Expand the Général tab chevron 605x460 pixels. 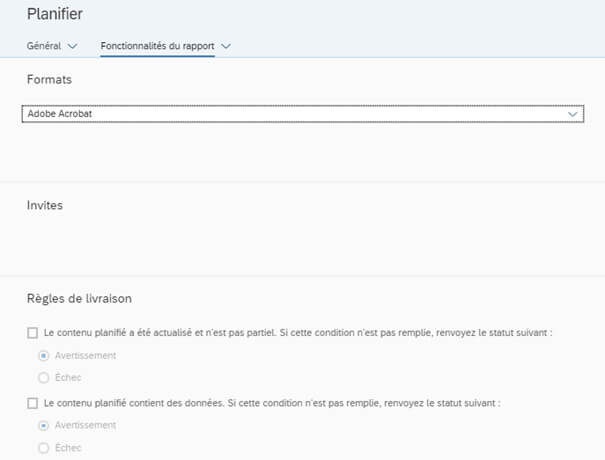72,46
